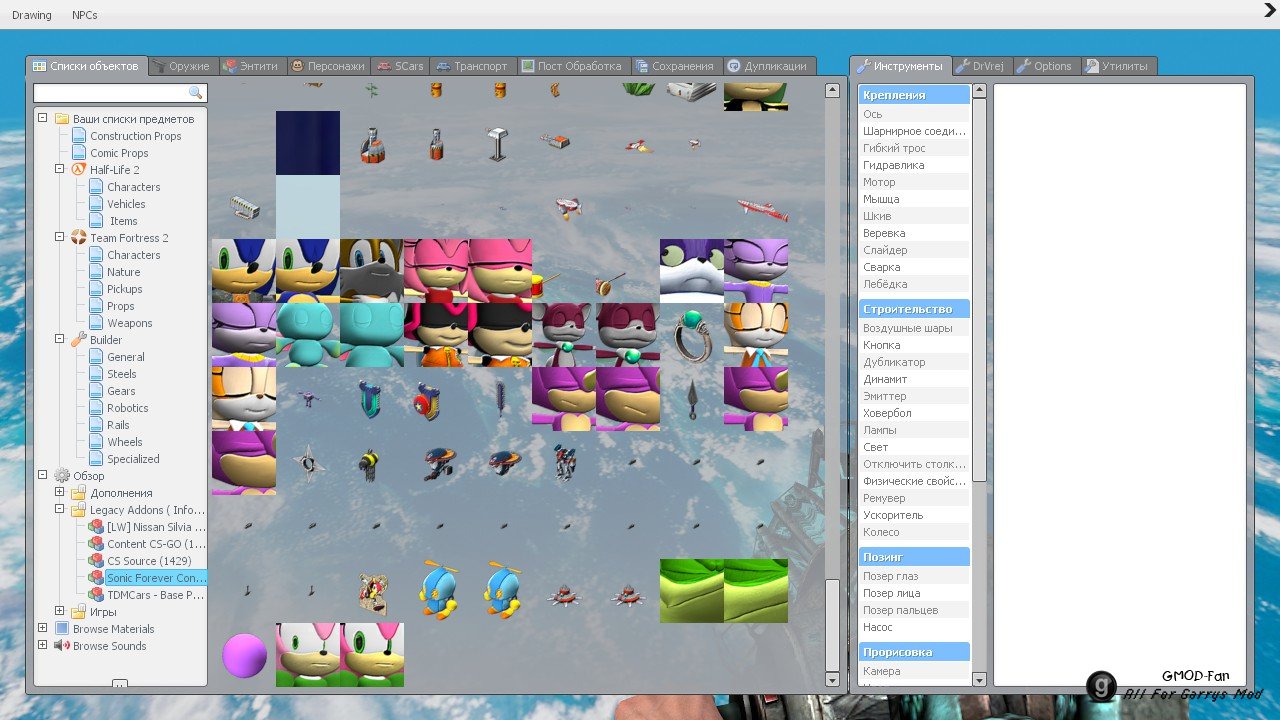The width and height of the screenshot is (1280, 720).
Task: Expand the Игры folder
Action: pyautogui.click(x=59, y=611)
